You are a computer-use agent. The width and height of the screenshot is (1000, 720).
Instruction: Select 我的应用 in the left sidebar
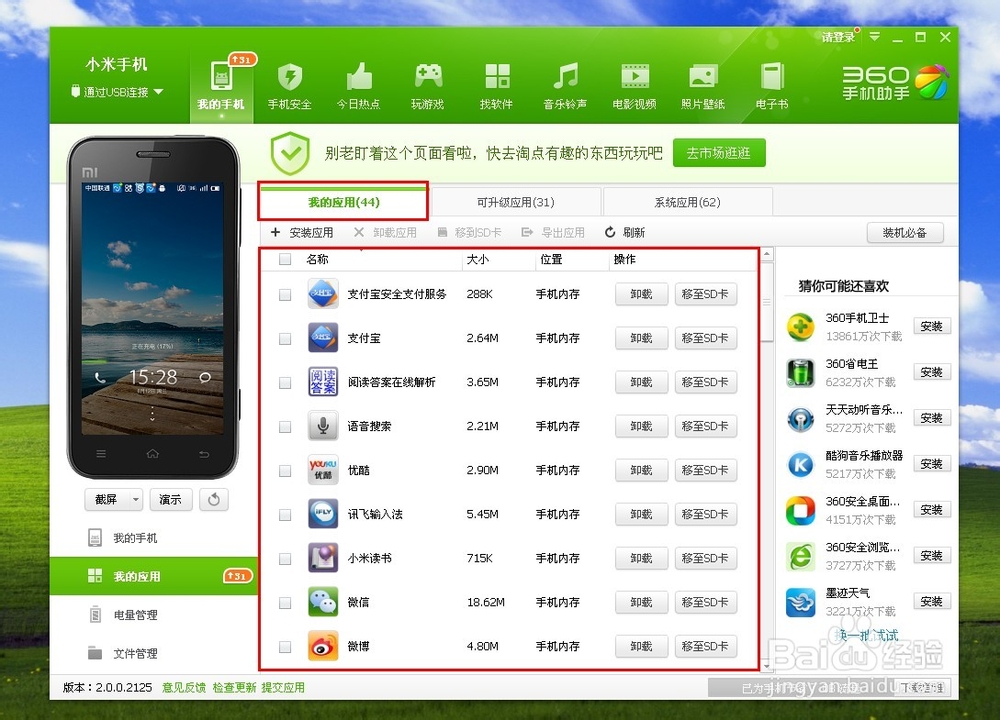click(153, 576)
